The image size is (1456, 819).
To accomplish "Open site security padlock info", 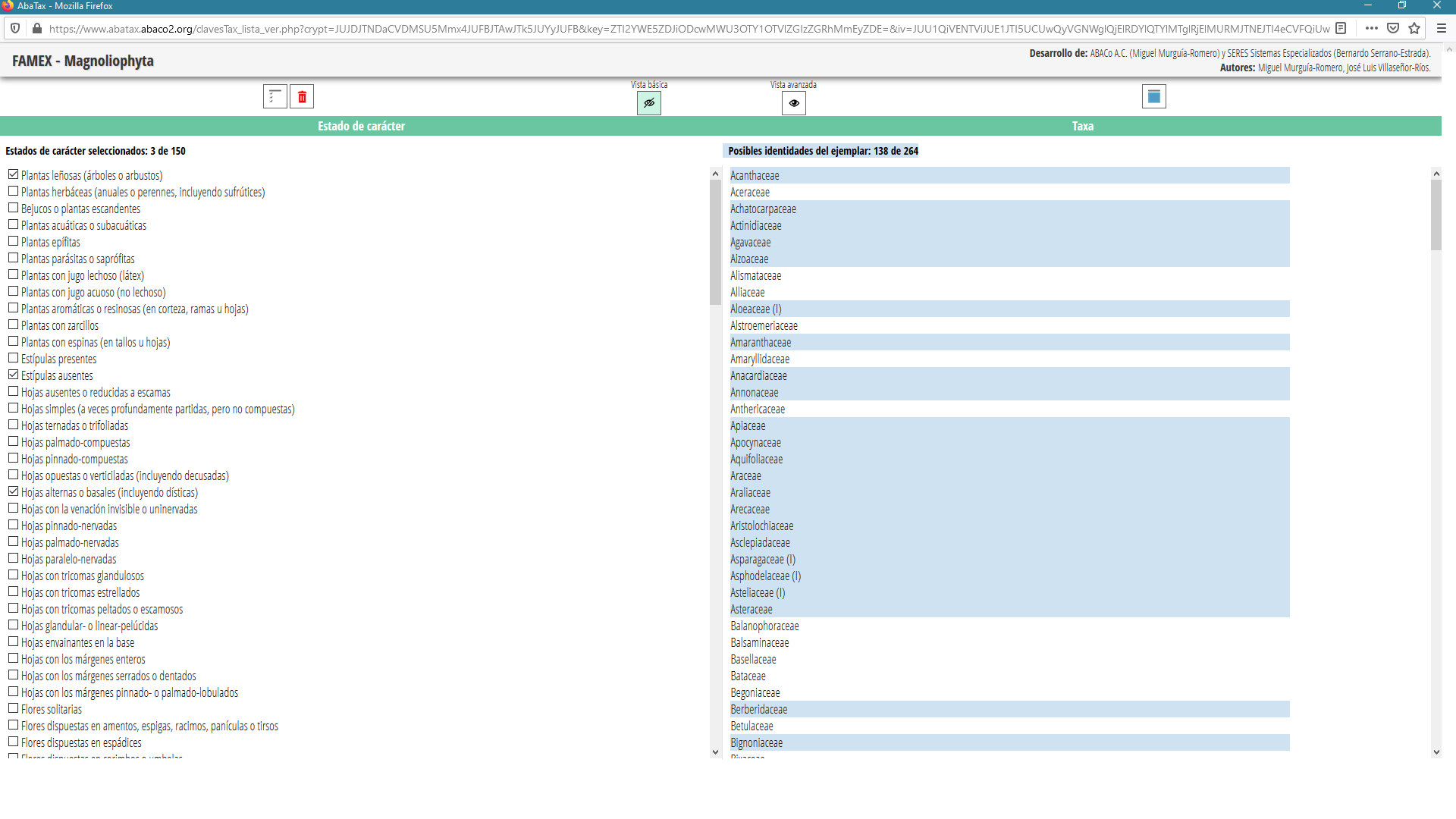I will [36, 28].
